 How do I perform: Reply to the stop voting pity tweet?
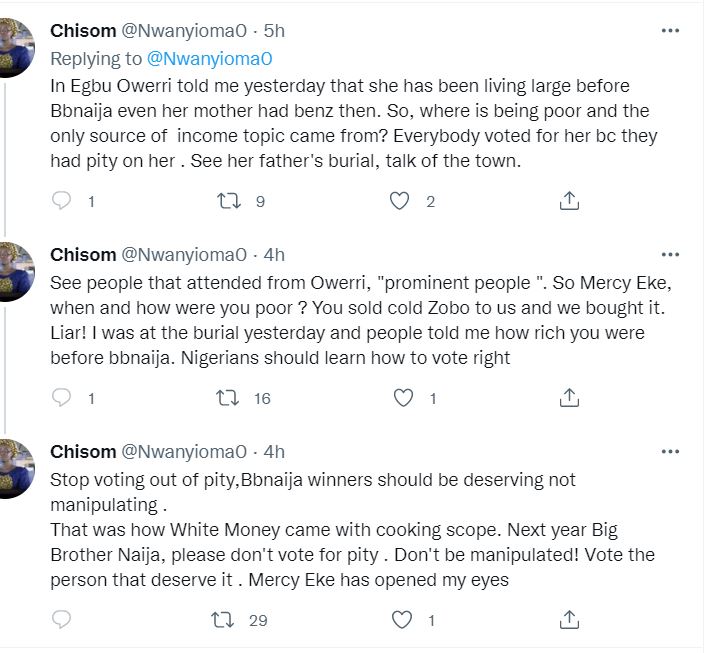(62, 620)
